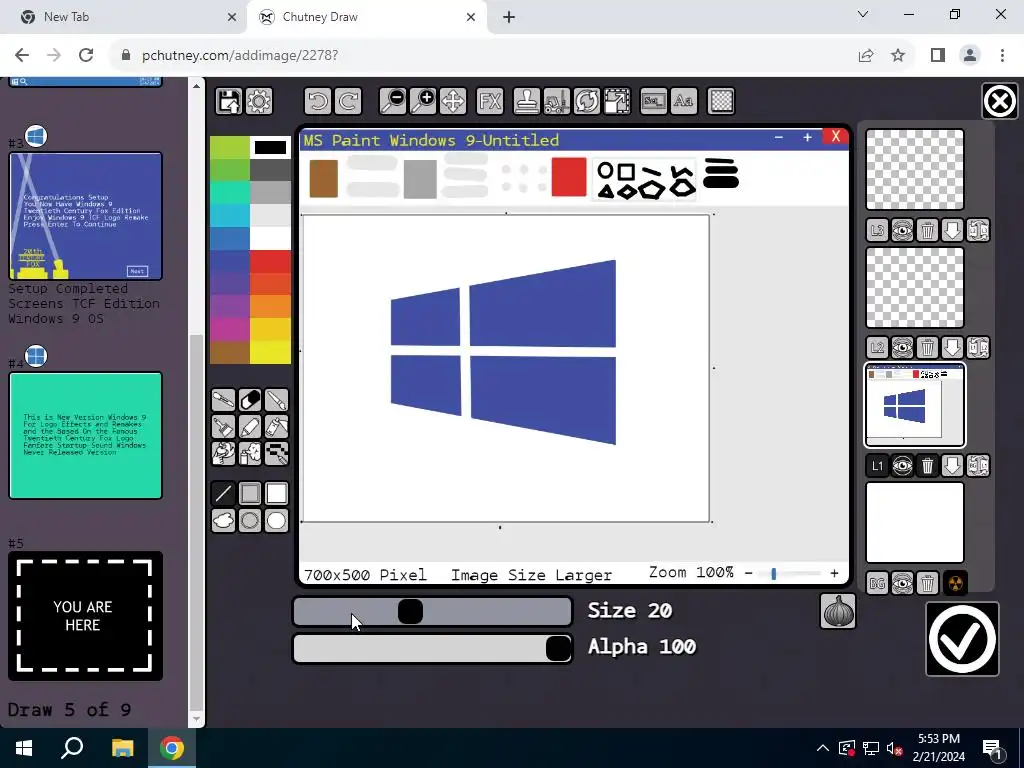Image resolution: width=1024 pixels, height=768 pixels.
Task: Pick the red color swatch in palette
Action: coord(270,262)
